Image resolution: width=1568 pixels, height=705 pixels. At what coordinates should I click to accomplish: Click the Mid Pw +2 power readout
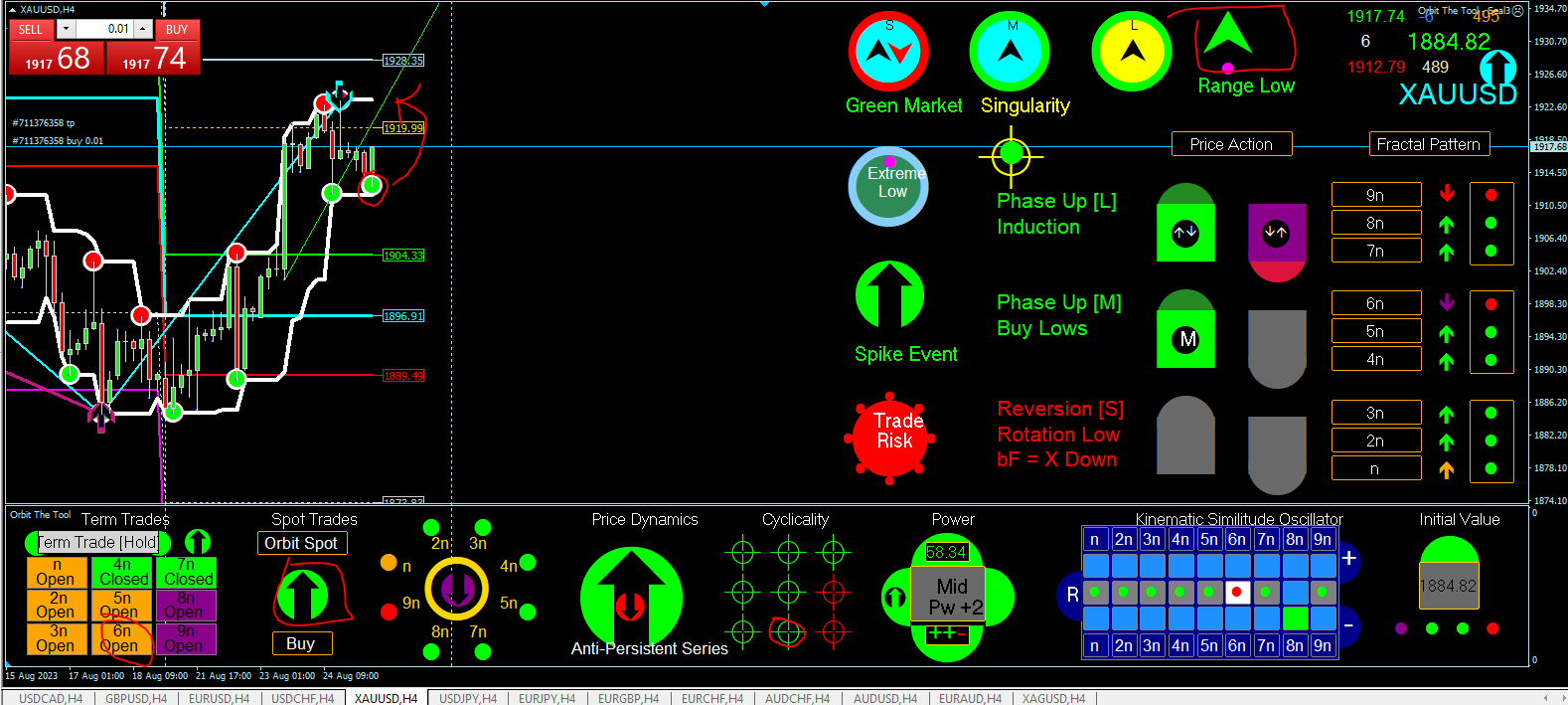point(948,596)
